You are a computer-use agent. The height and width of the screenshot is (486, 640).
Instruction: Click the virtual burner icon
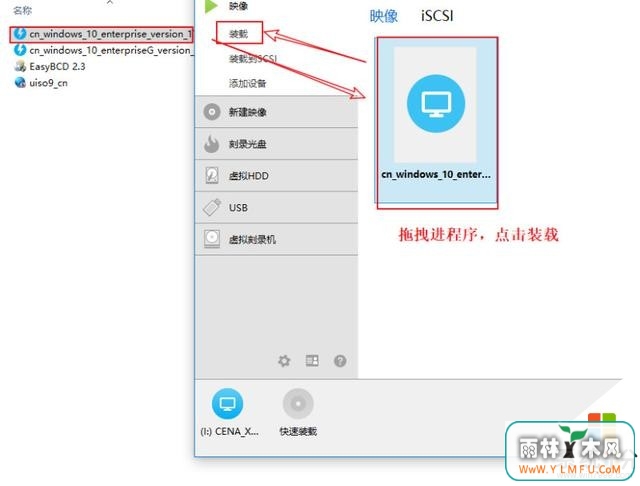[212, 239]
